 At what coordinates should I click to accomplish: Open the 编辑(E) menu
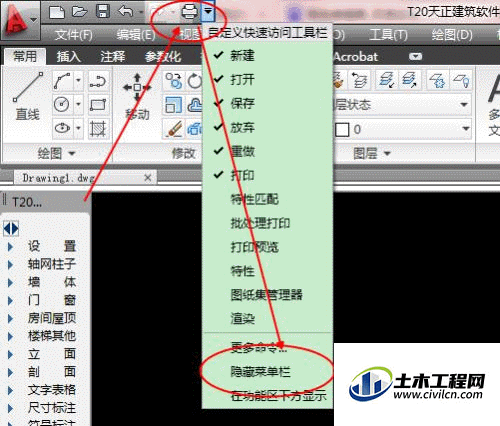[x=136, y=35]
